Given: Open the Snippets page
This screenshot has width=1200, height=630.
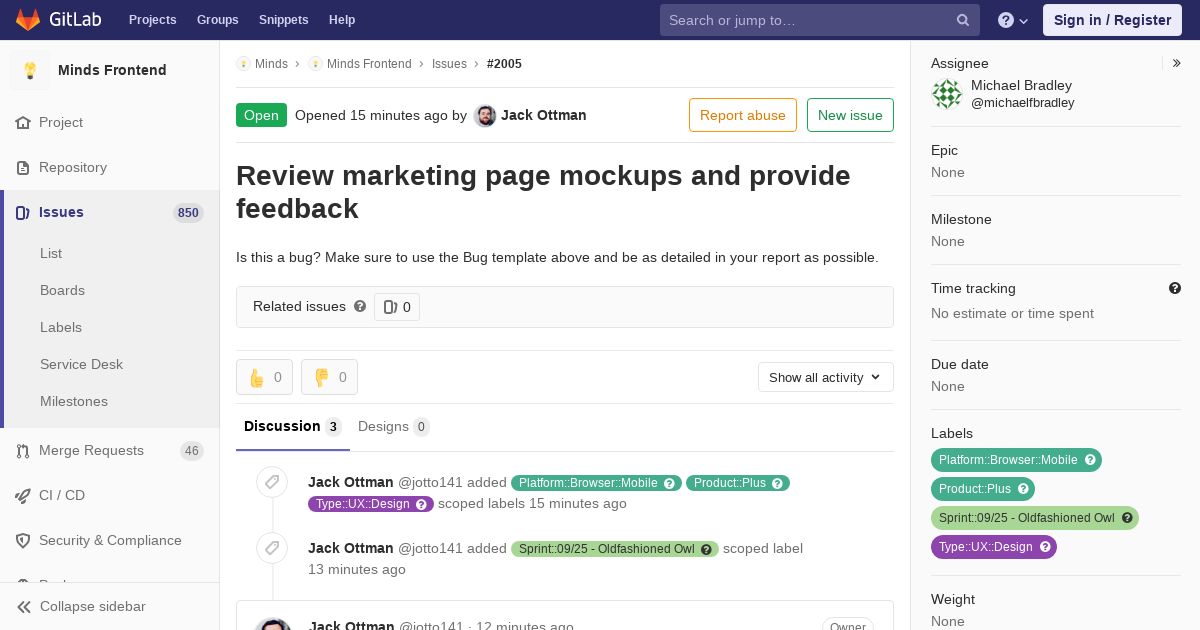Looking at the screenshot, I should tap(284, 20).
